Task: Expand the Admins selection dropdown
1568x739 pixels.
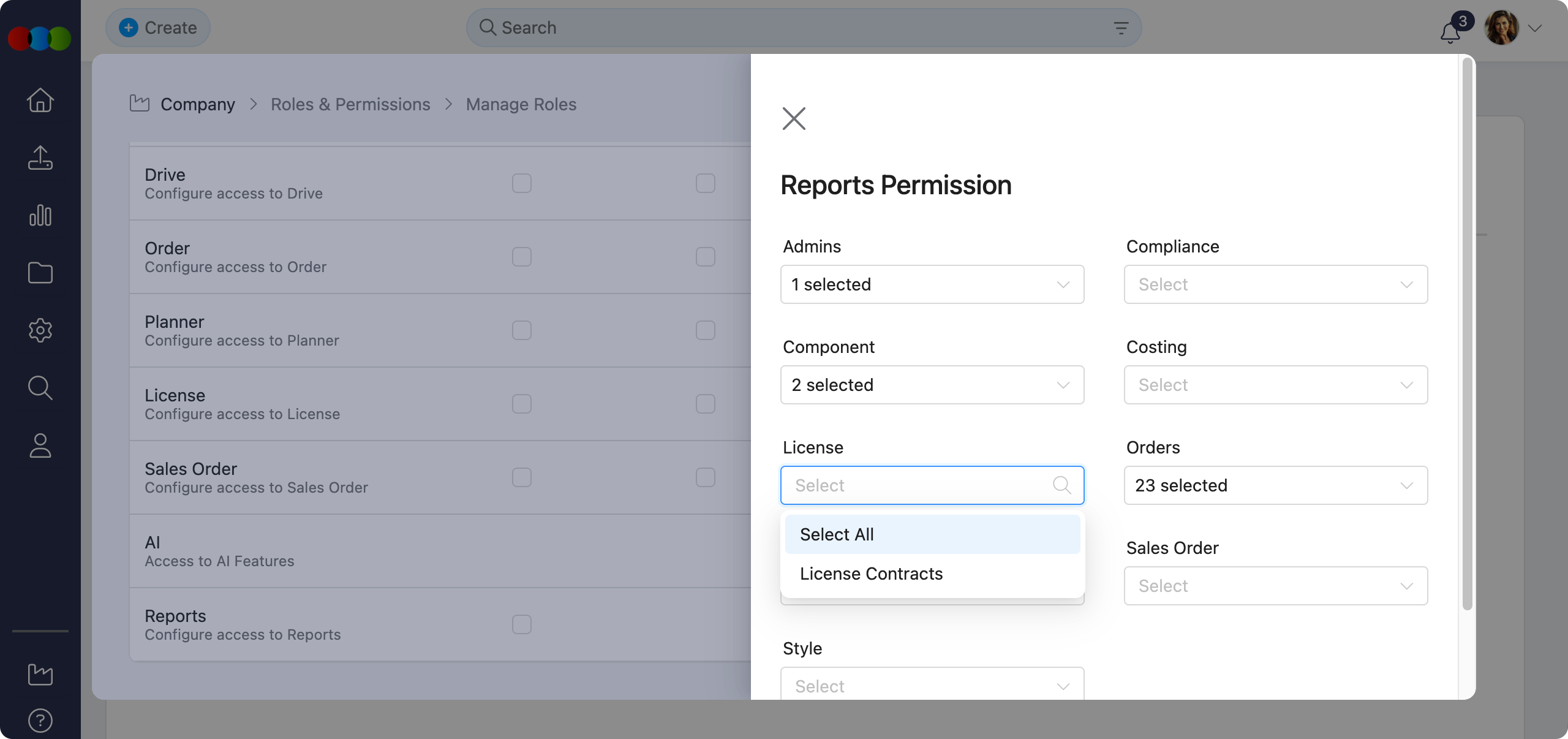Action: (x=932, y=284)
